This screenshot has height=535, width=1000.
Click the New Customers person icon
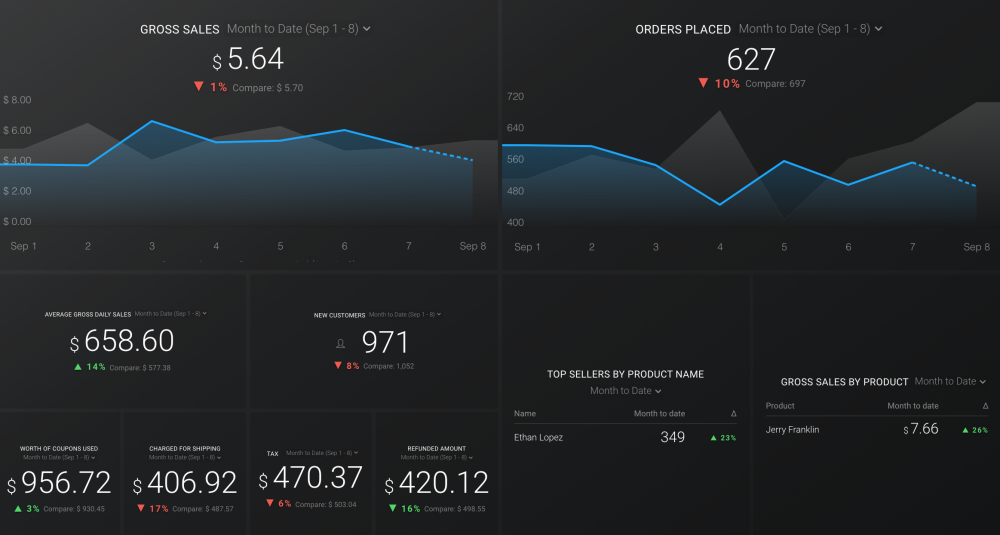(340, 343)
